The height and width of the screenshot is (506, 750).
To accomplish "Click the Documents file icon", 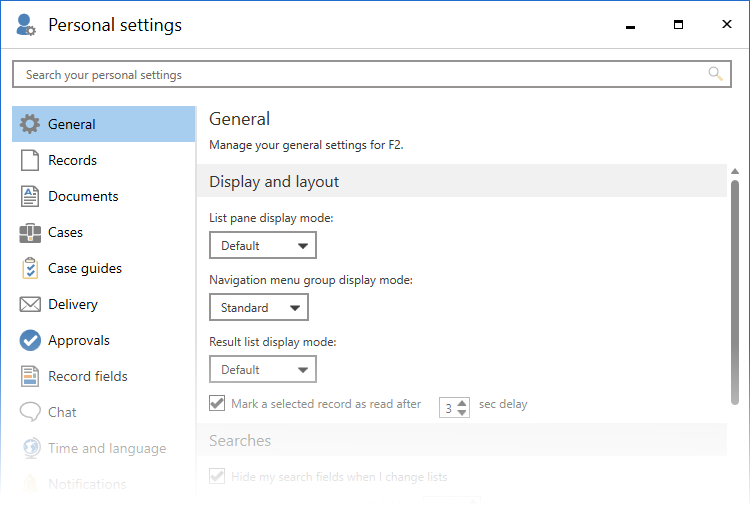I will click(x=30, y=197).
